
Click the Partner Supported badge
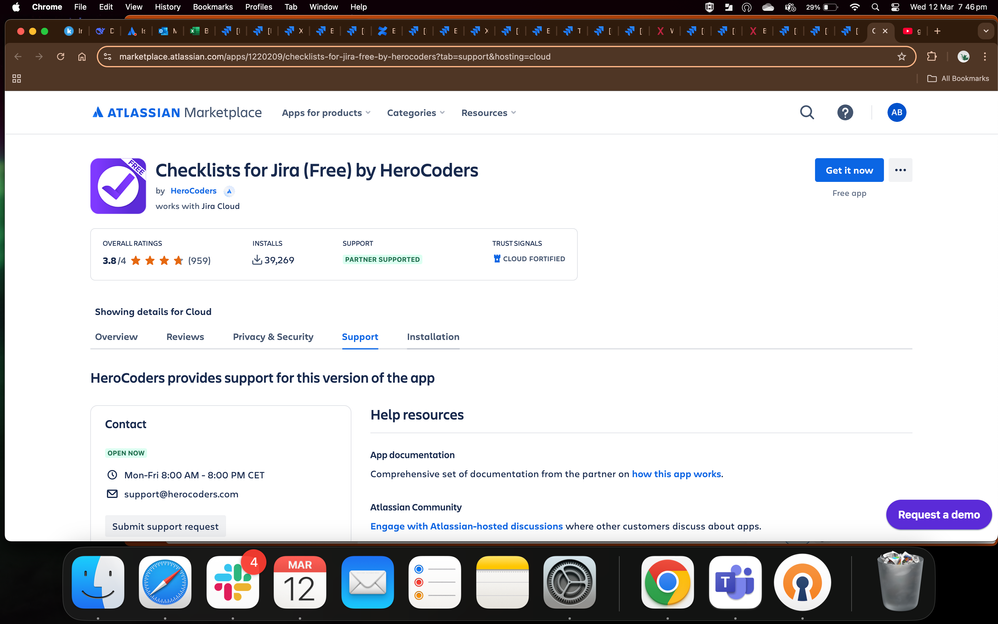click(382, 260)
